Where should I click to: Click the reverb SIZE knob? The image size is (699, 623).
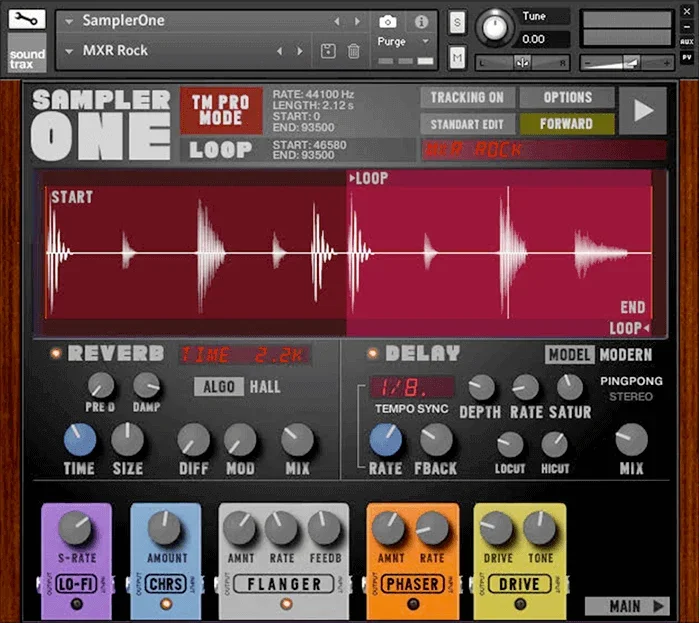pos(127,440)
